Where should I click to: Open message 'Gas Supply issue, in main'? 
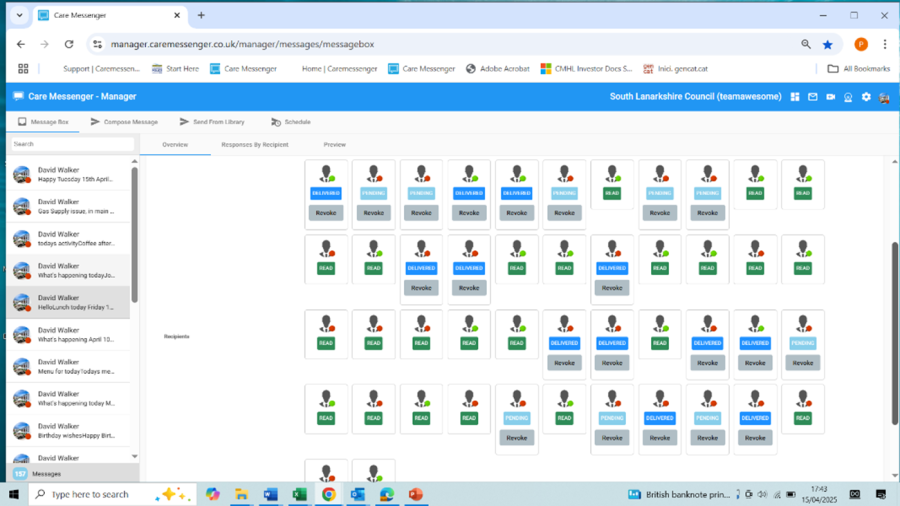(68, 207)
